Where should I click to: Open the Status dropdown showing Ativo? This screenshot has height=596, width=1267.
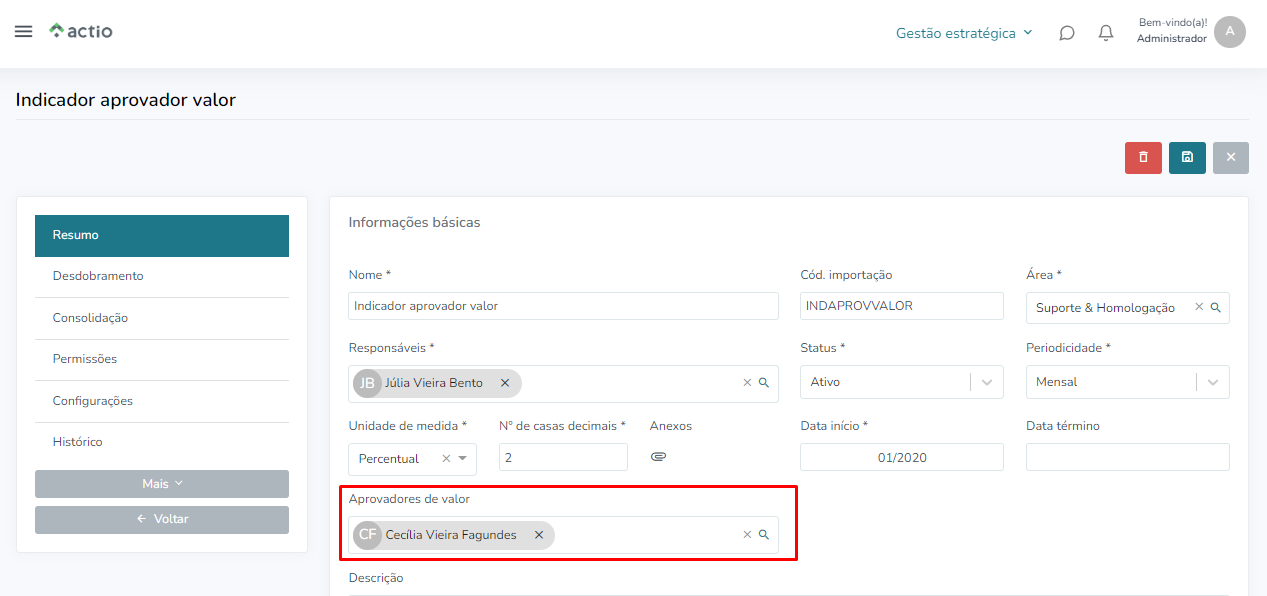coord(901,382)
